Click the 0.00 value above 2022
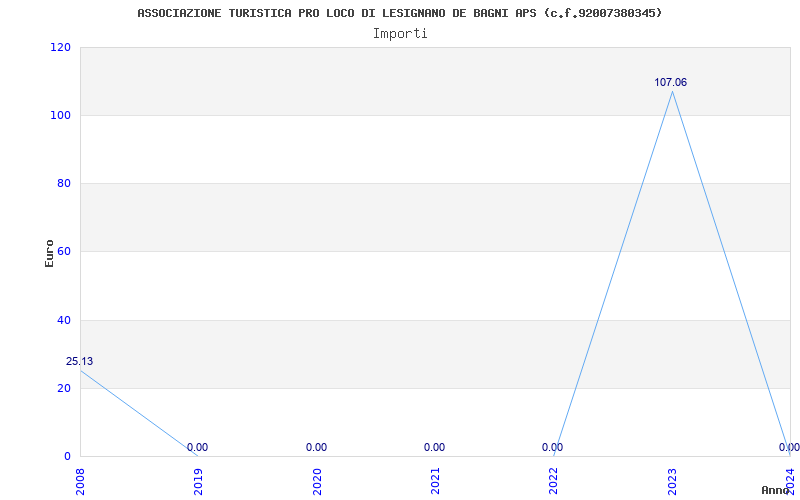The image size is (800, 500). coord(553,447)
